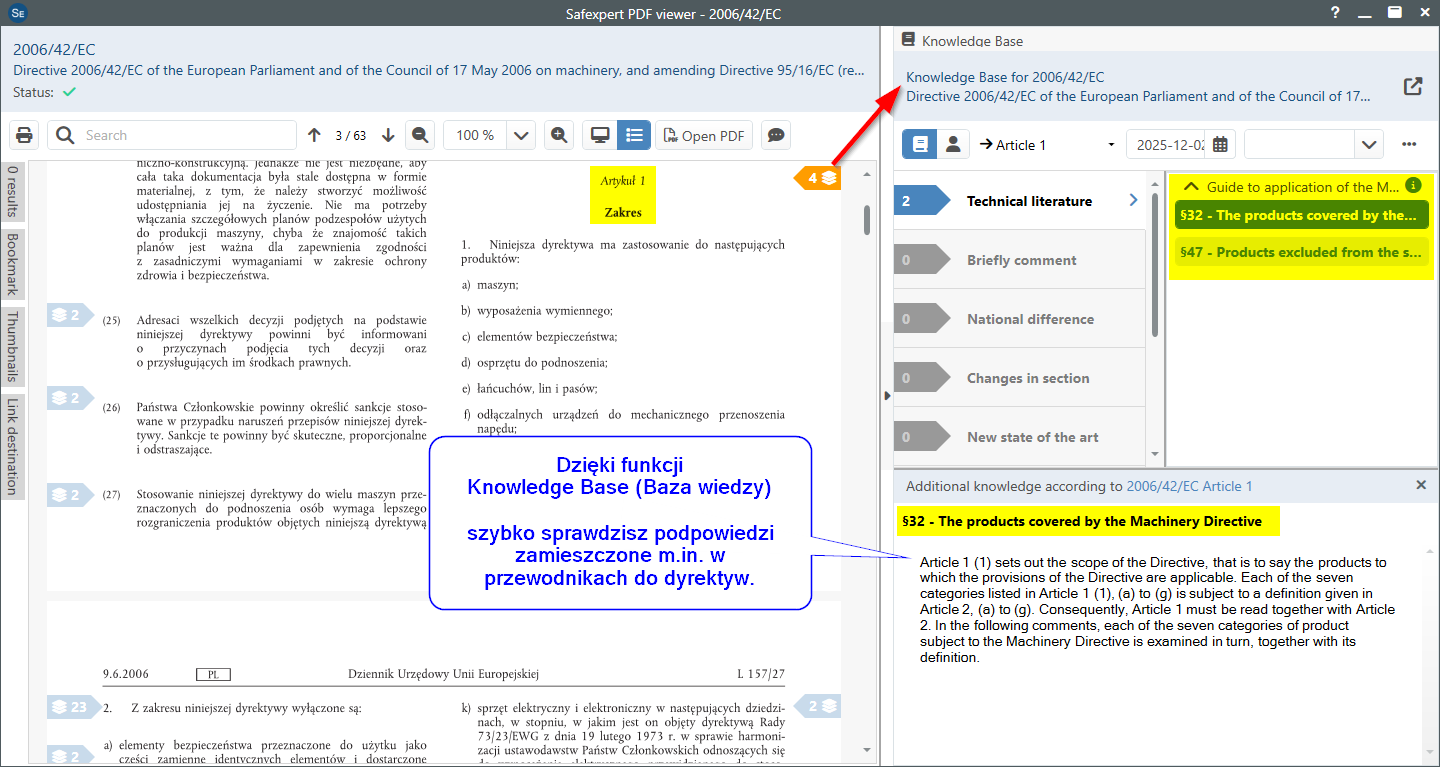Go to the previous page arrow
The height and width of the screenshot is (767, 1440).
coord(314,135)
